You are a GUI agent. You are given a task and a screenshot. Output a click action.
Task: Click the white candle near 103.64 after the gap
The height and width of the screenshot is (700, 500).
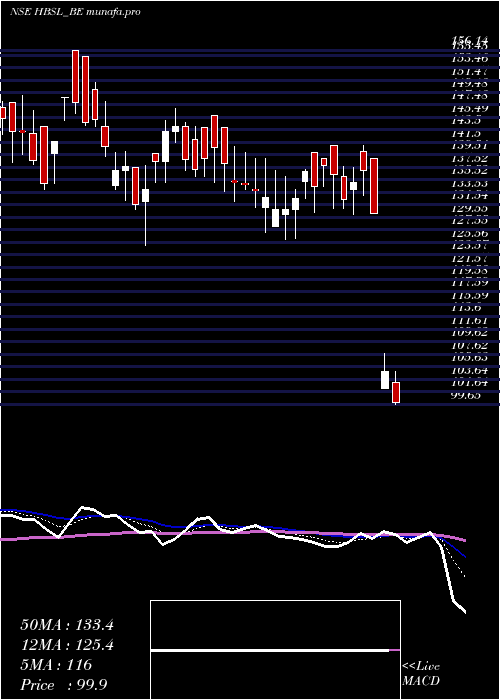[385, 379]
